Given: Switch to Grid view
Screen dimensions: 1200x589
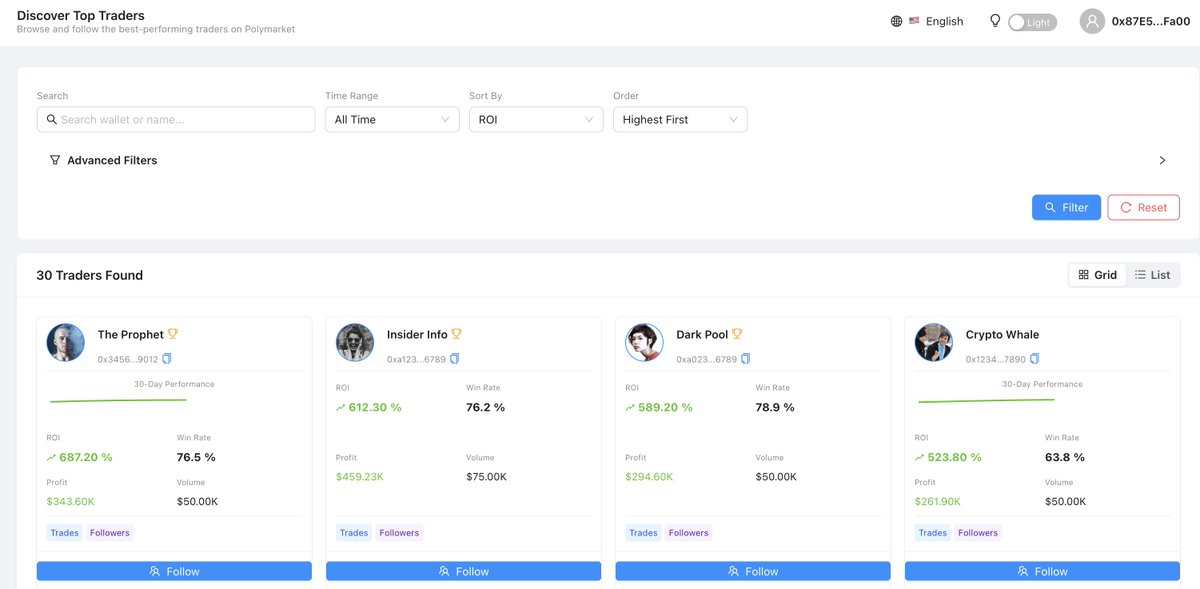Looking at the screenshot, I should coord(1098,275).
